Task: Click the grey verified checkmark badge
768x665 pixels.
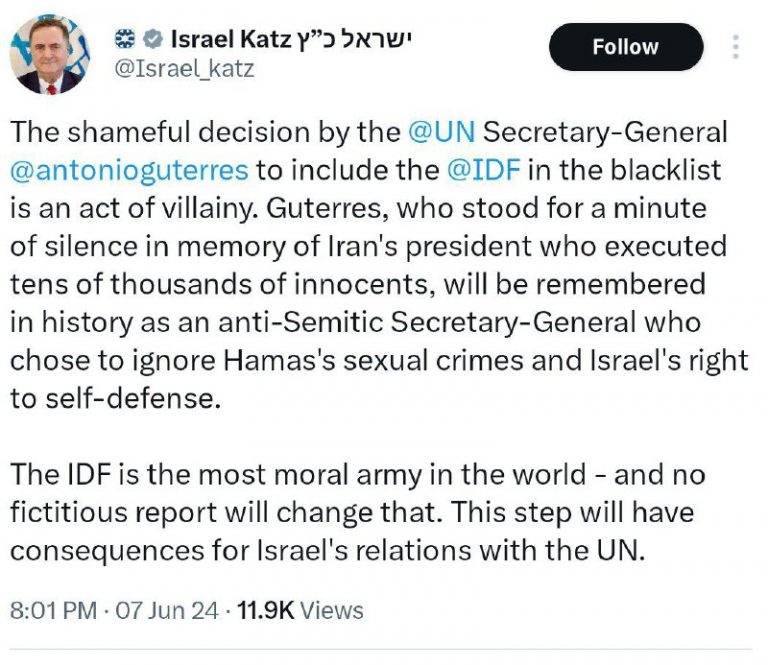Action: pos(152,40)
